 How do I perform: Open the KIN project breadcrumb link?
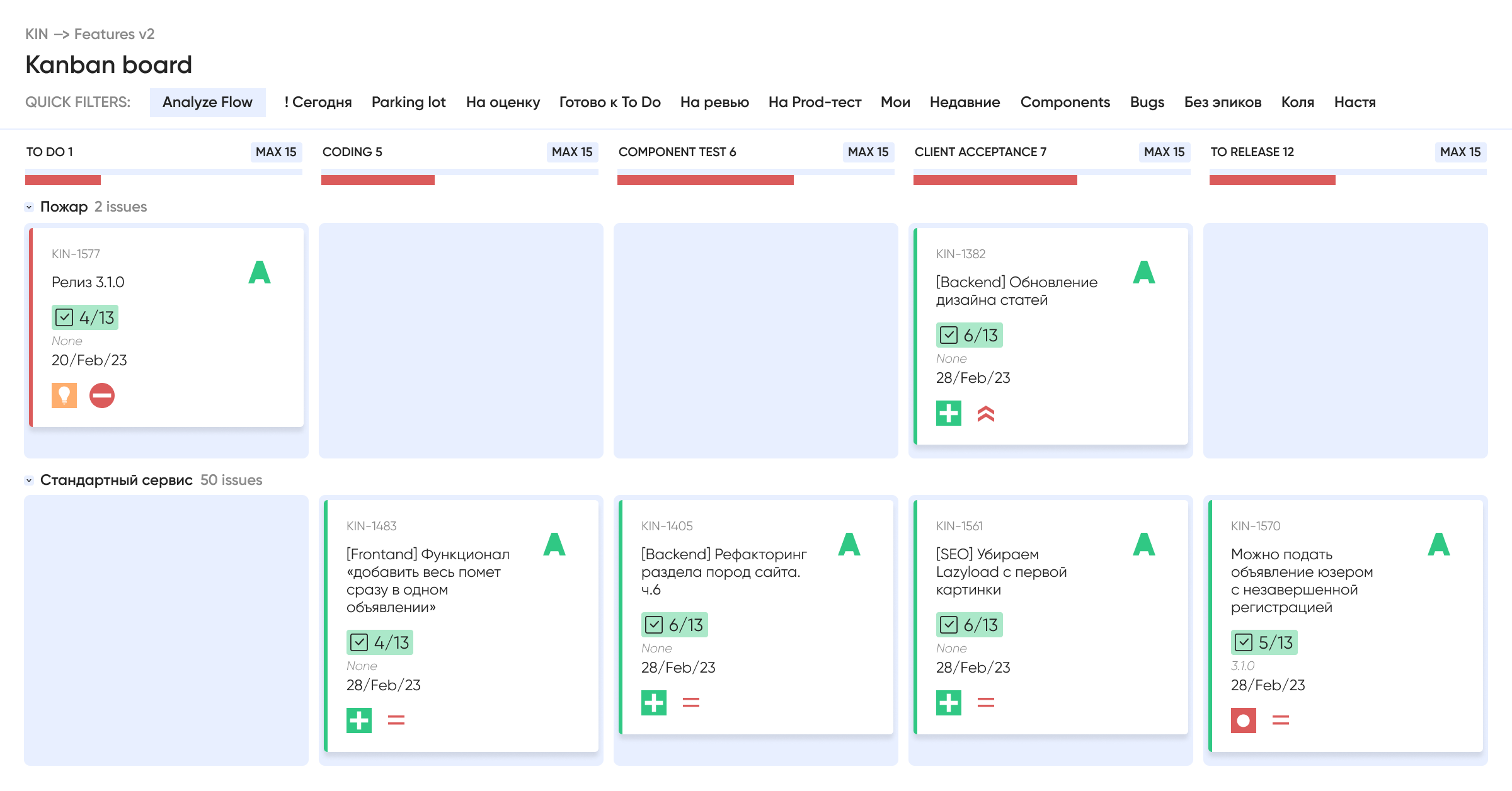pos(37,34)
